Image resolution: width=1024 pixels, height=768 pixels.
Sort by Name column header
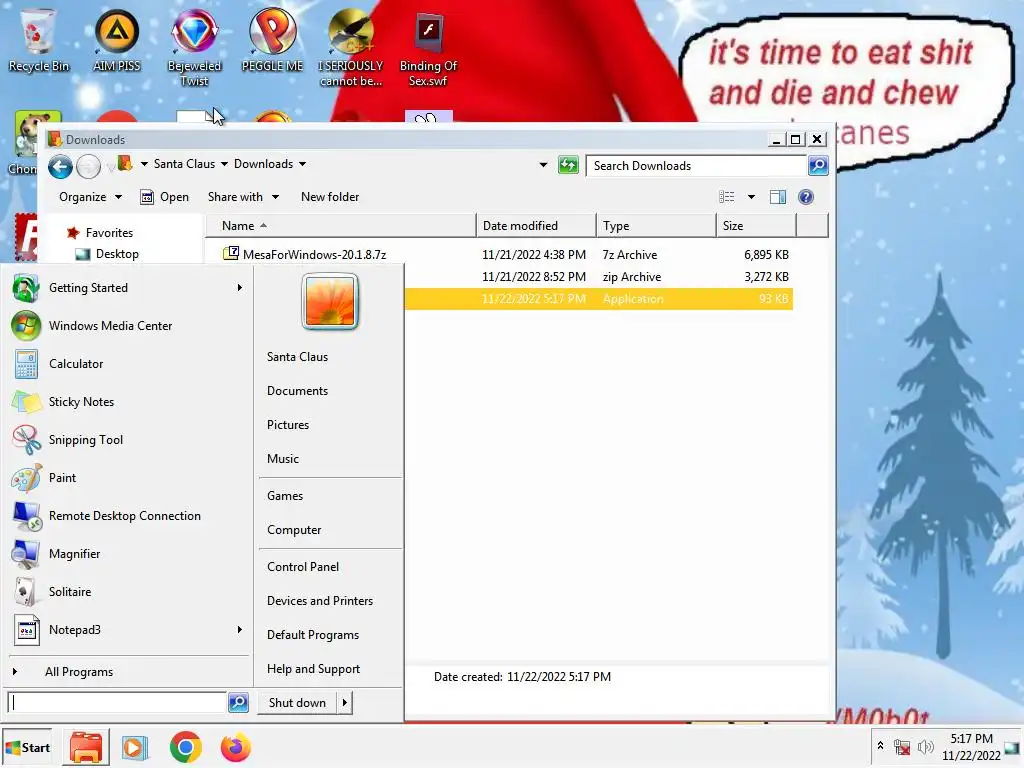(341, 225)
